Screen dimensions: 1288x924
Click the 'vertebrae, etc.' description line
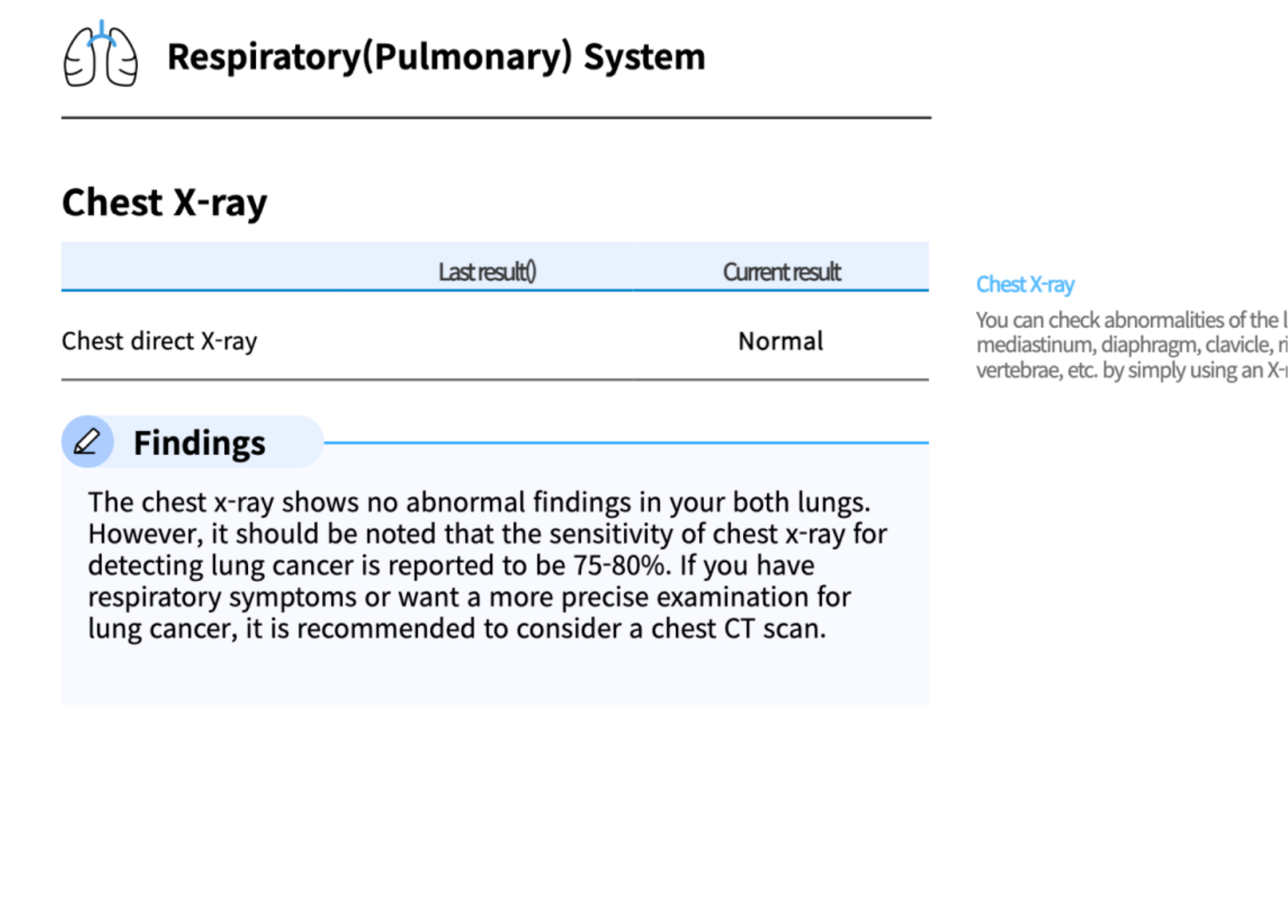(x=1130, y=370)
